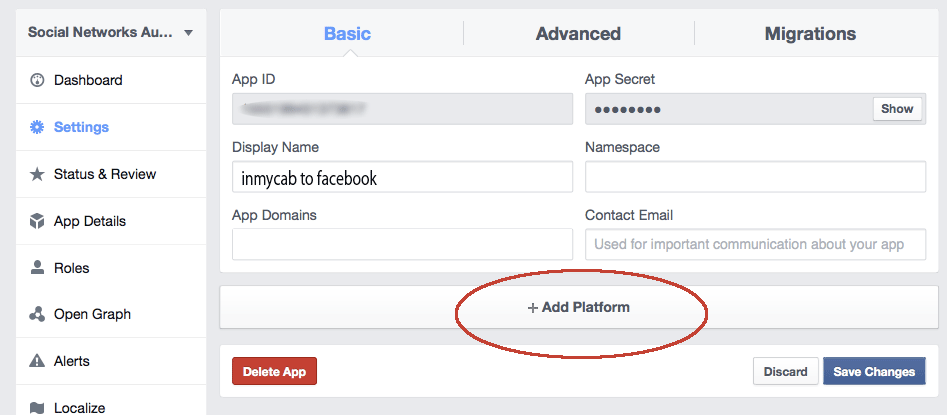This screenshot has height=415, width=947.
Task: Click the Dashboard gauge icon
Action: [37, 80]
